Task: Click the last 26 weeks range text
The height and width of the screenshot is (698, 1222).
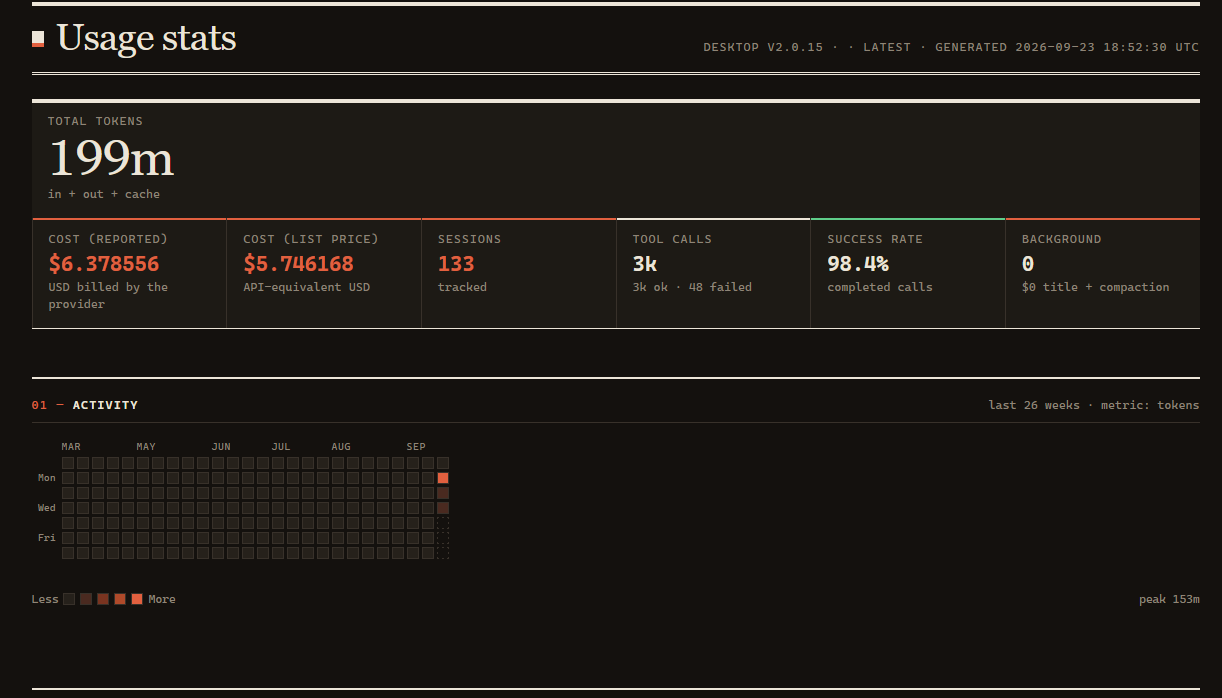Action: tap(1034, 405)
